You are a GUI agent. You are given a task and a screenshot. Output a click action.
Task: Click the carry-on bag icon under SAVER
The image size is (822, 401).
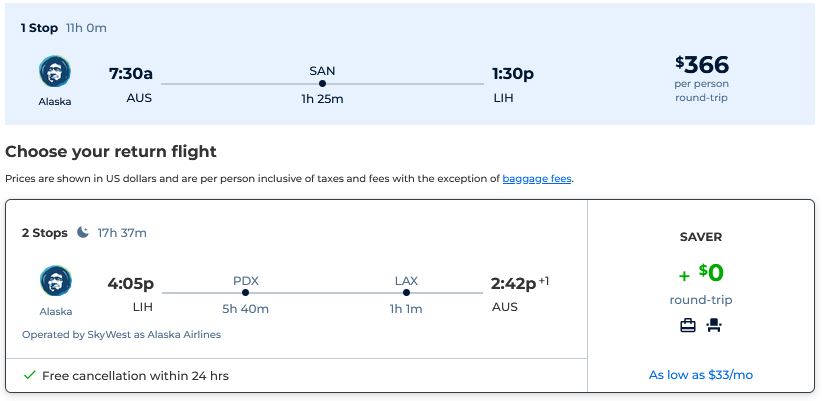click(688, 326)
